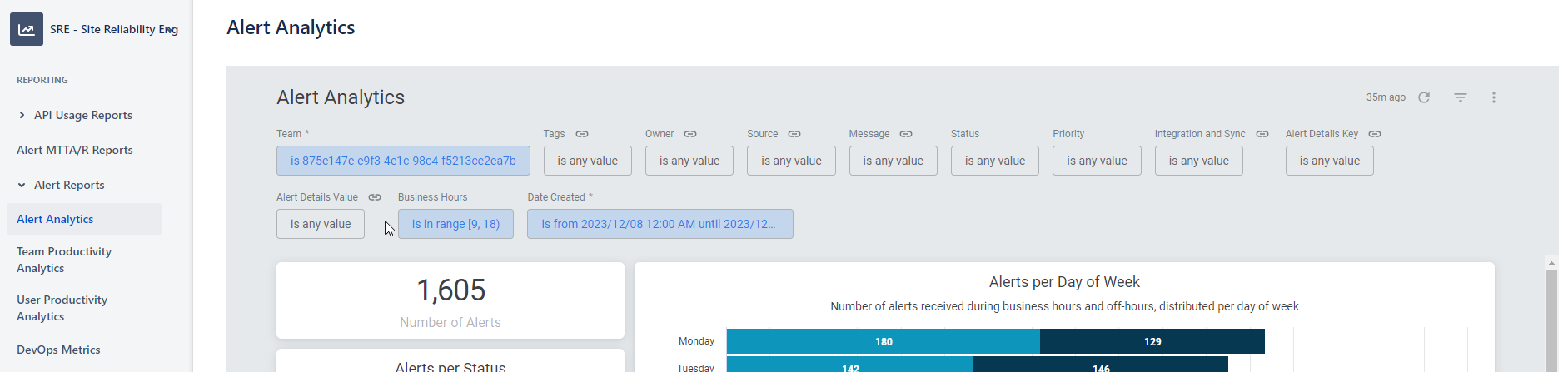1568x372 pixels.
Task: Click the 'Alerts per Day of Week' title
Action: coord(1064,282)
